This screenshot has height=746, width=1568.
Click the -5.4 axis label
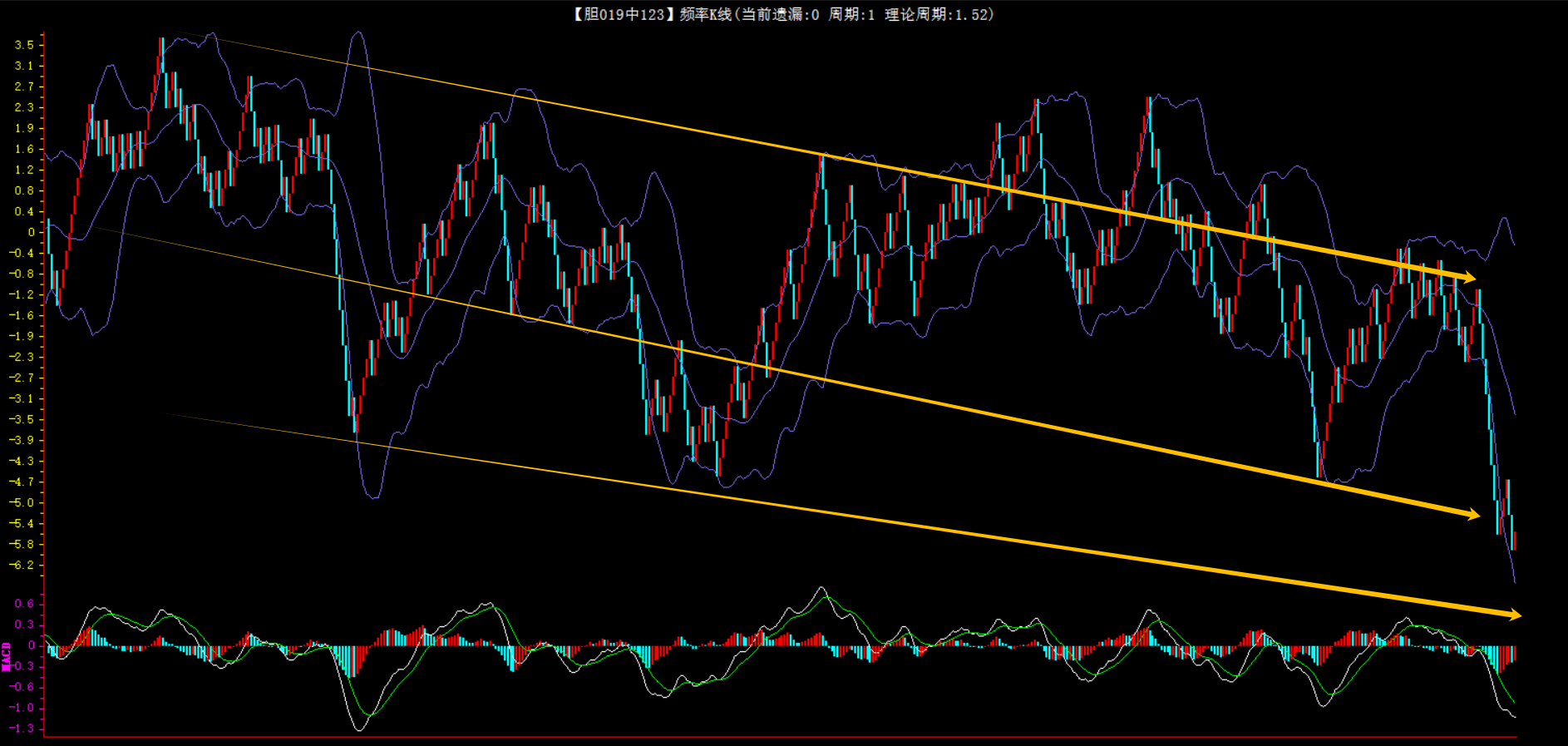[22, 523]
